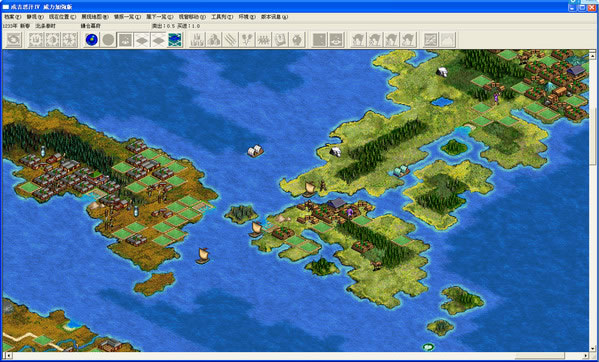Select the white-sailed ship in the strait

[255, 151]
